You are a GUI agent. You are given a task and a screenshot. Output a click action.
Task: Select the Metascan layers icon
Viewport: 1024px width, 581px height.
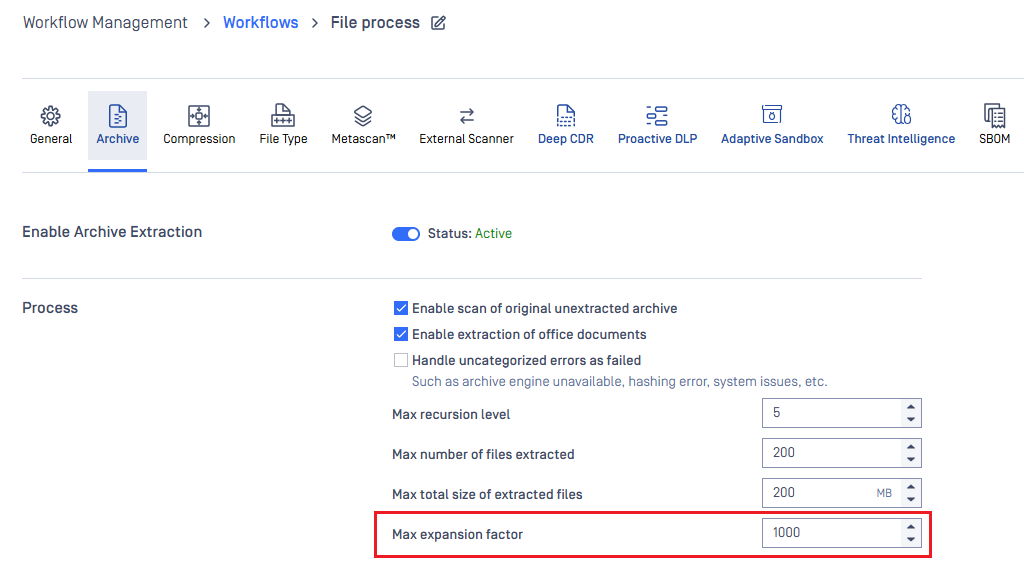pyautogui.click(x=363, y=115)
